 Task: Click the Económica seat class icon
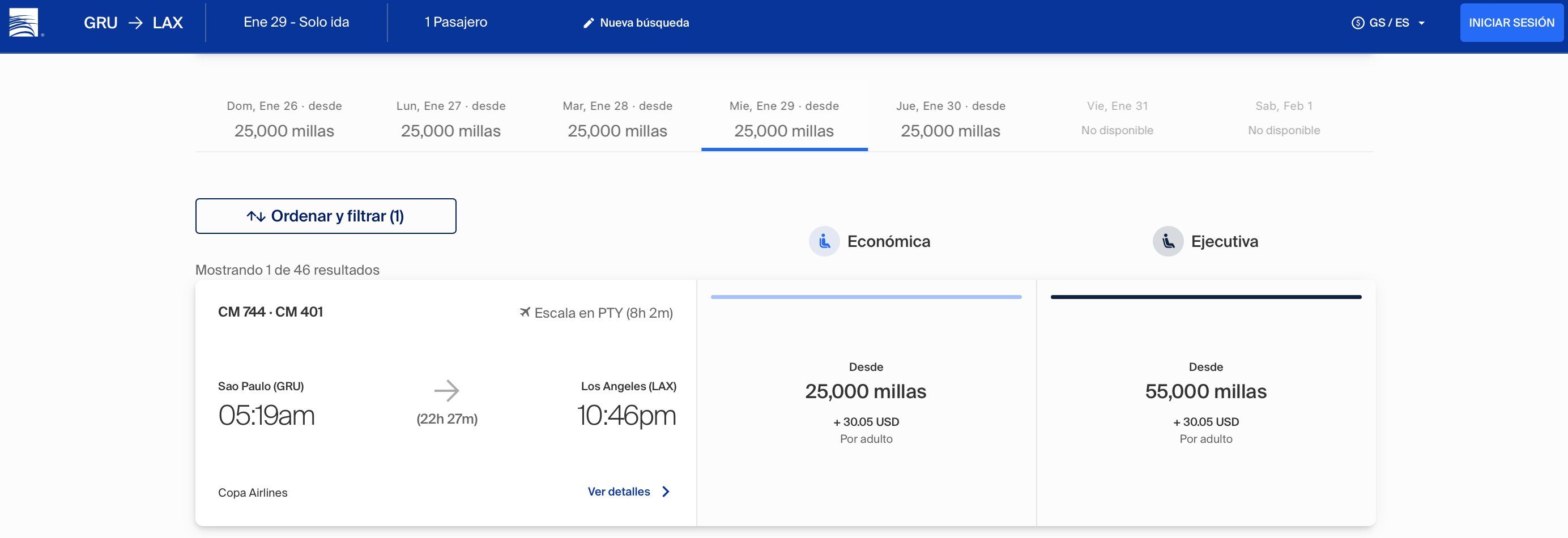(824, 242)
